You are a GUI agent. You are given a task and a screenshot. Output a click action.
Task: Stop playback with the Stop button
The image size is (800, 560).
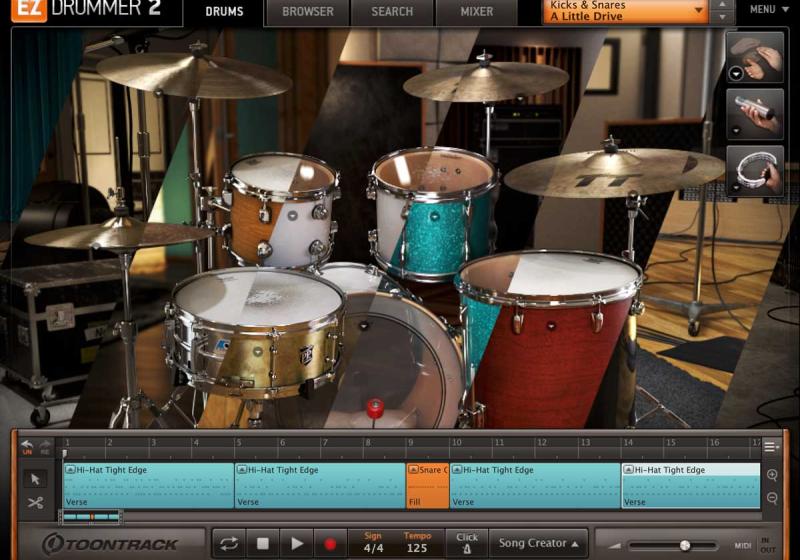click(263, 543)
